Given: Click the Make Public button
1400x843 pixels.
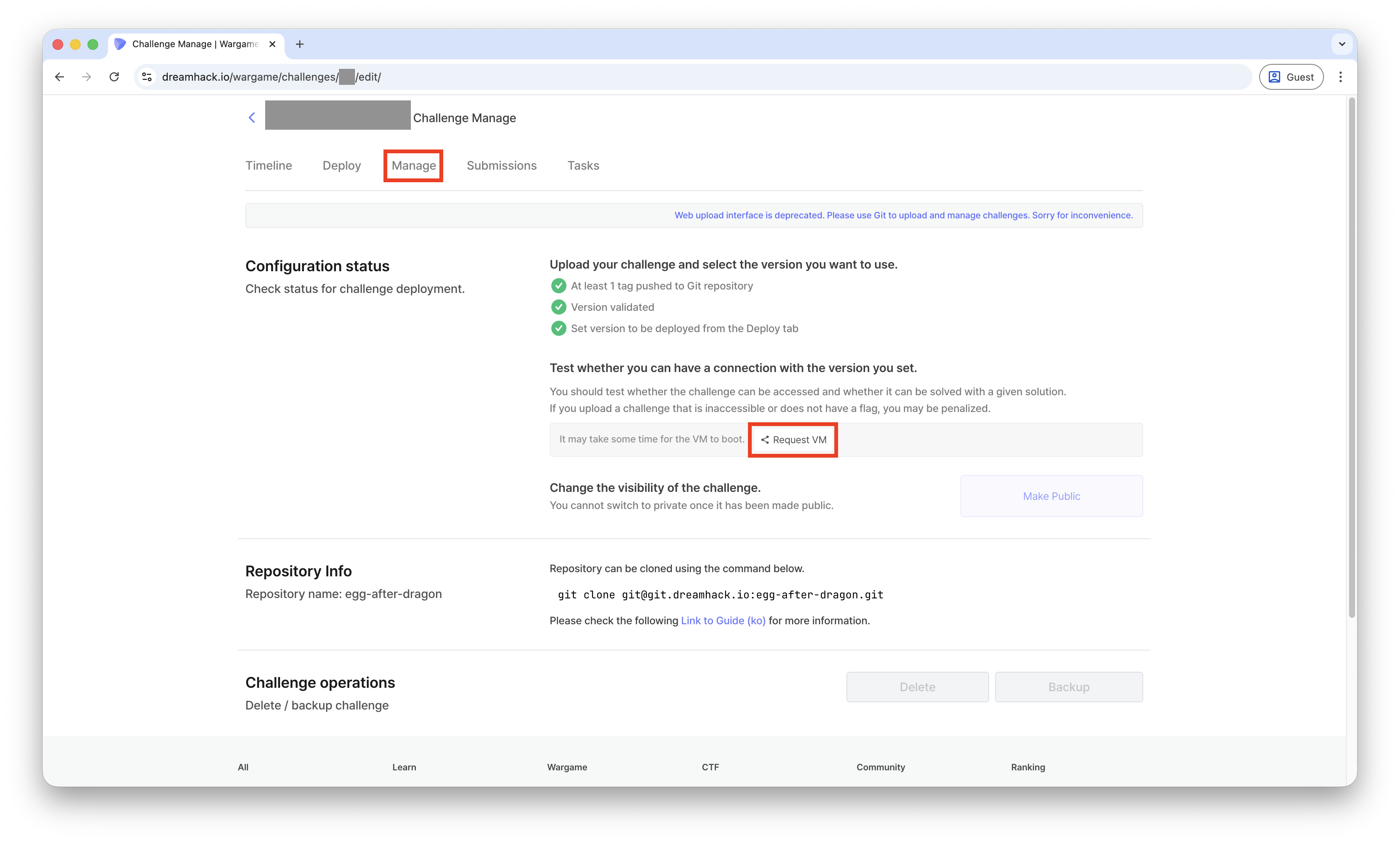Looking at the screenshot, I should click(x=1051, y=496).
